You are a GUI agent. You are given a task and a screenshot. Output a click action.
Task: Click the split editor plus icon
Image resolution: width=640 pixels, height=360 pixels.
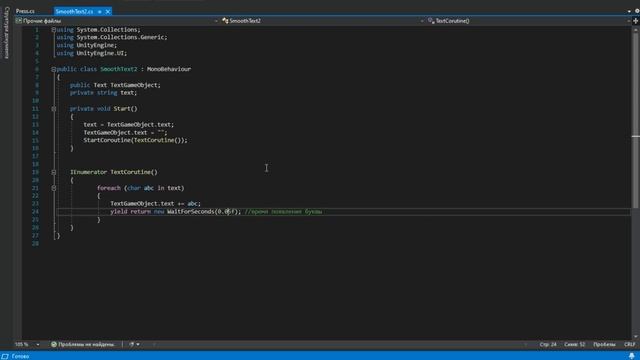pos(636,21)
